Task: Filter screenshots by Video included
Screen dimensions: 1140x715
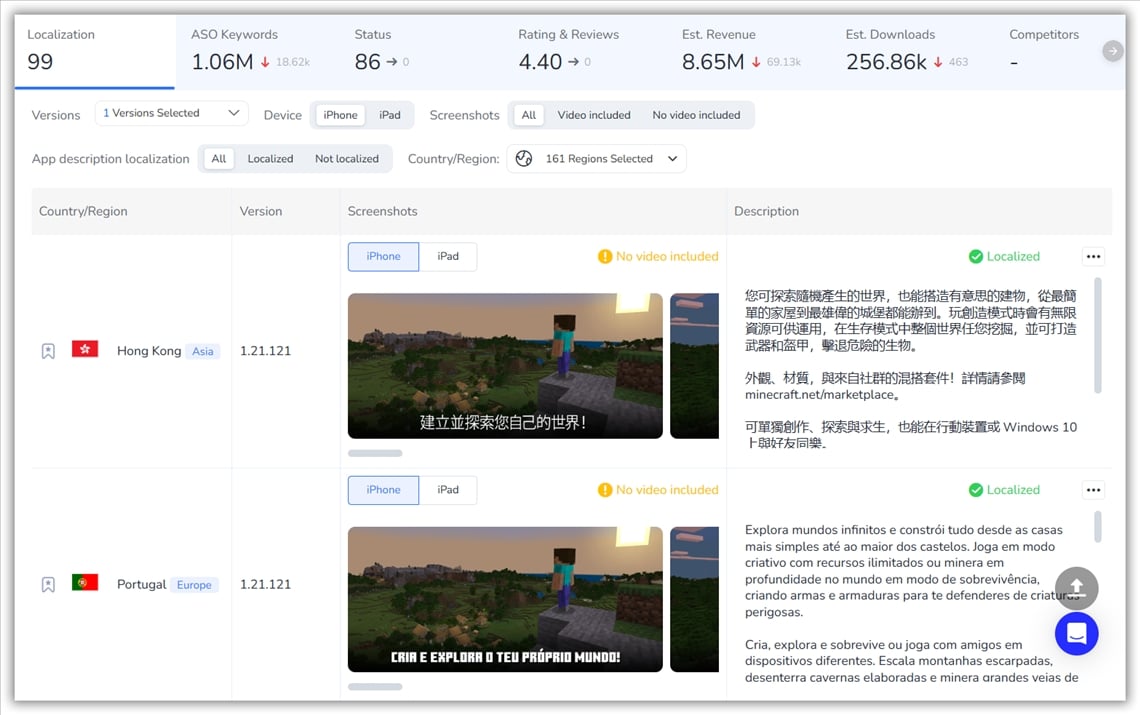Action: (x=593, y=115)
